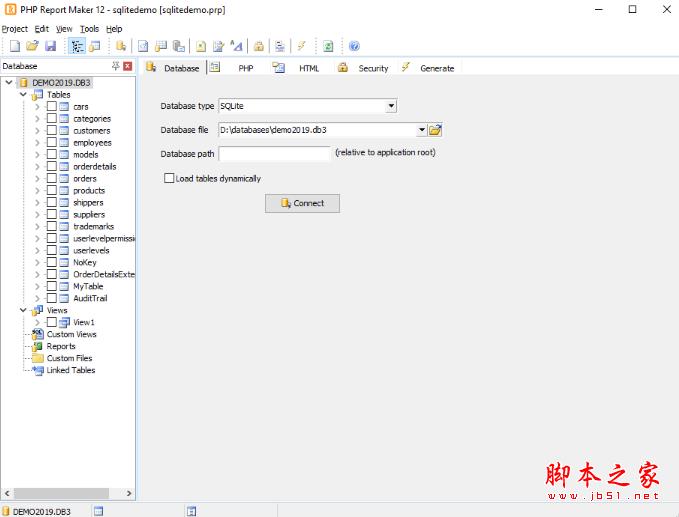The image size is (679, 517).
Task: Check the cars table checkbox
Action: [52, 106]
